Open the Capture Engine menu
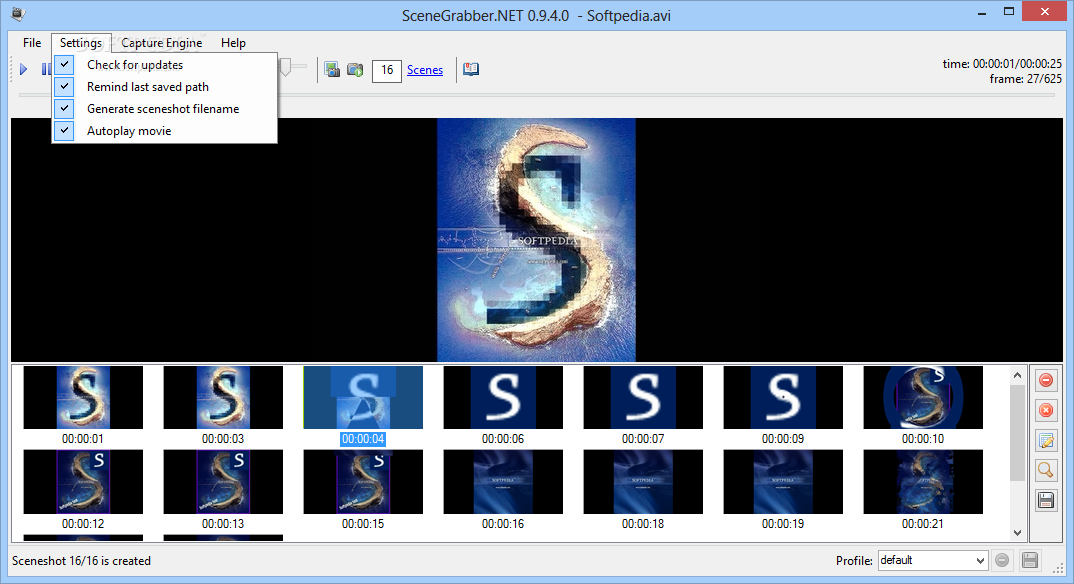The width and height of the screenshot is (1074, 584). (x=162, y=42)
